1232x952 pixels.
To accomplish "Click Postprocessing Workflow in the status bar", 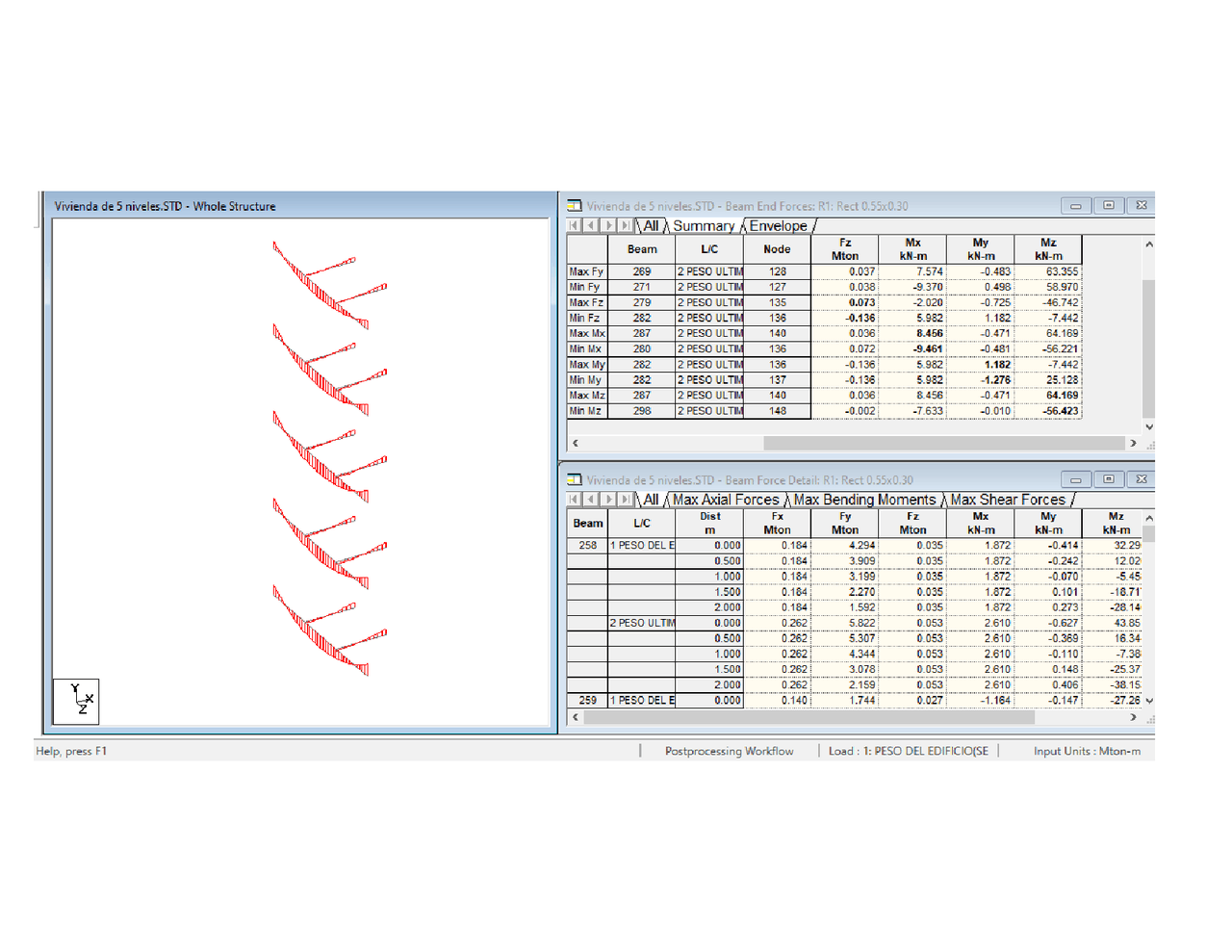I will (729, 751).
